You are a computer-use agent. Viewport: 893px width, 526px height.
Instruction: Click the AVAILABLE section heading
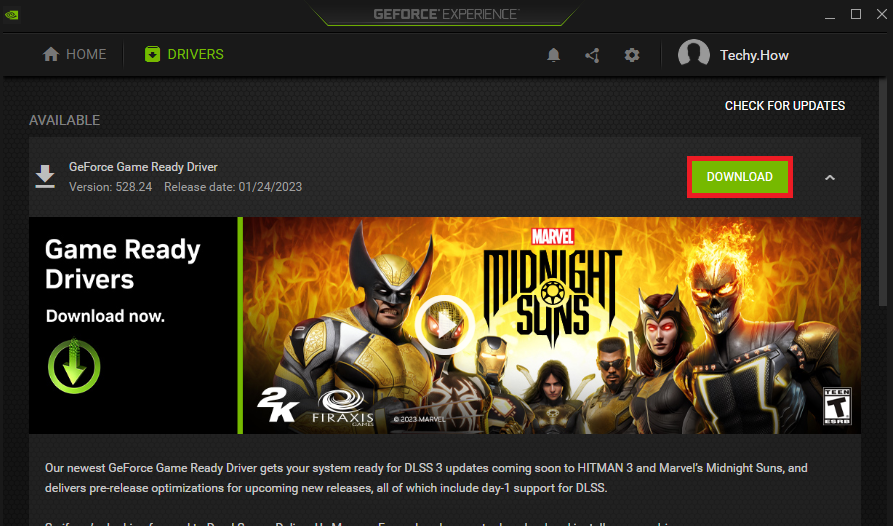coord(64,120)
